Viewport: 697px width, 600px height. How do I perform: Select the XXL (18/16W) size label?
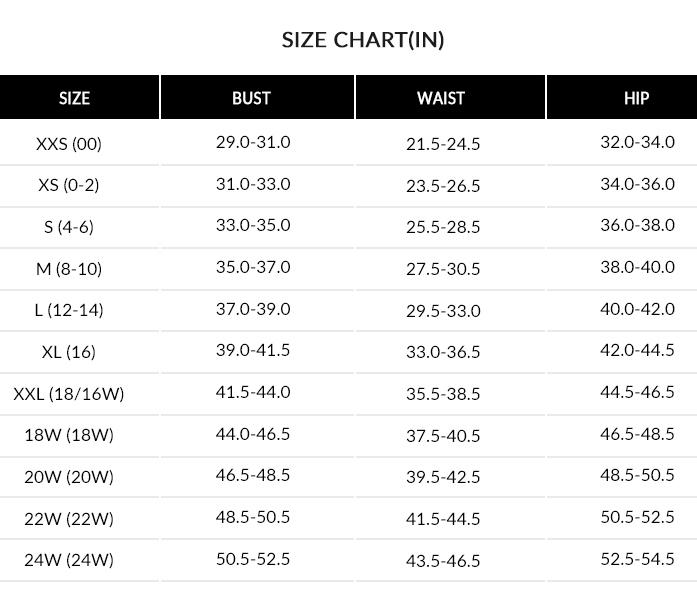coord(69,394)
